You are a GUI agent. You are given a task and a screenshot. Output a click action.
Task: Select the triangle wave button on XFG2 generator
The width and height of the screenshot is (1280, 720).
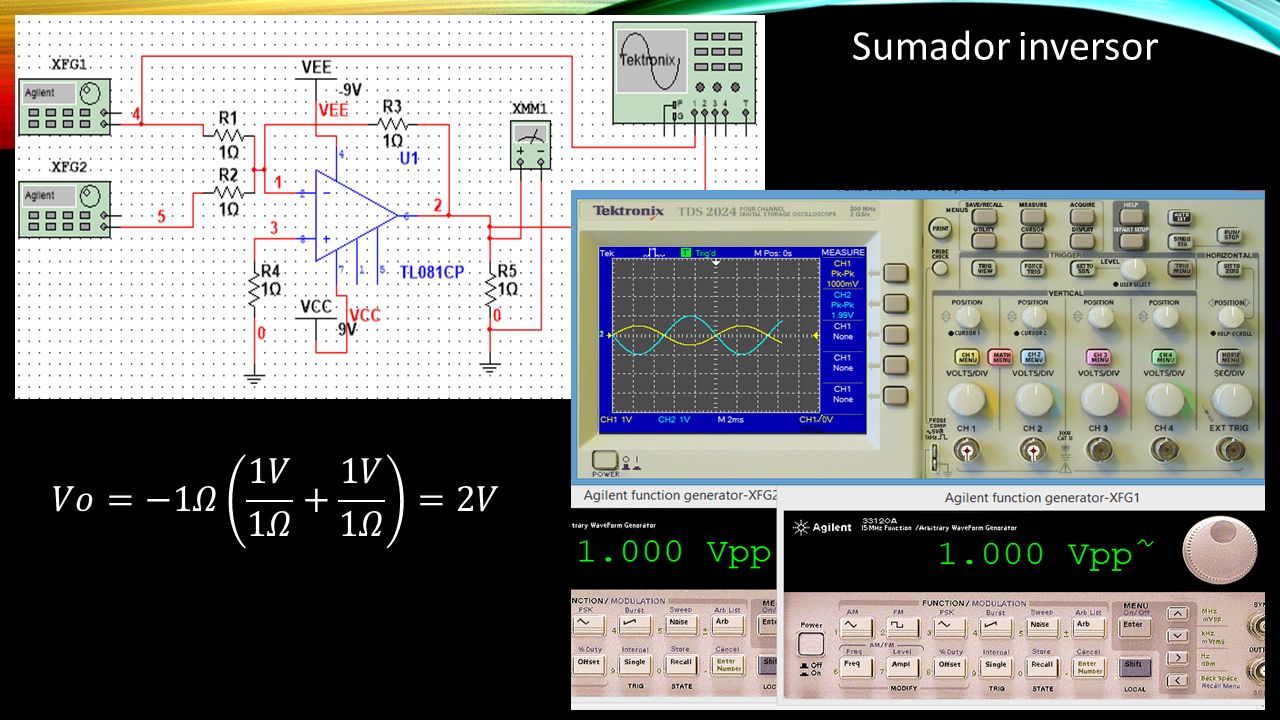(589, 625)
